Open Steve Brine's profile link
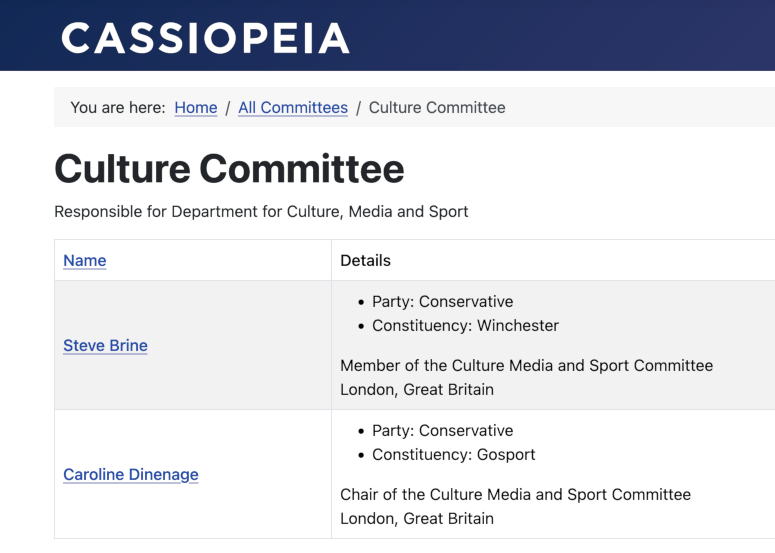Screen dimensions: 775x553 (x=105, y=346)
